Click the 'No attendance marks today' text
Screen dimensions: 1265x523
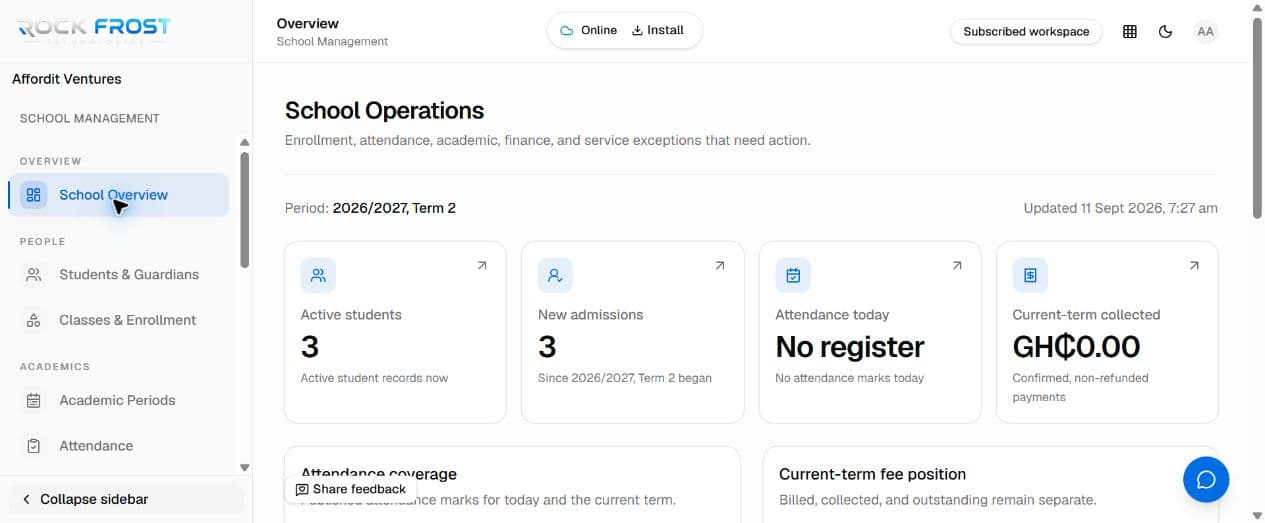pyautogui.click(x=850, y=378)
